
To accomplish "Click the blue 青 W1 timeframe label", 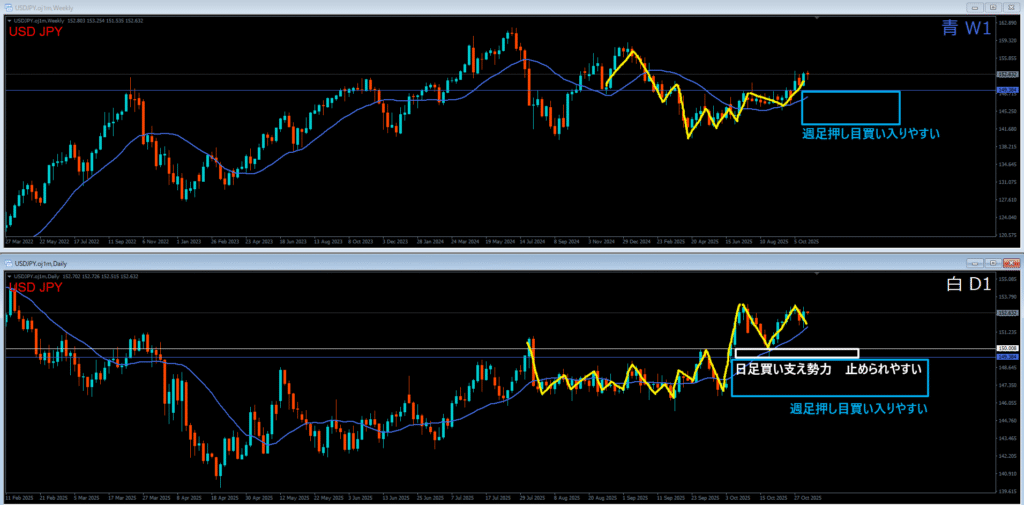I will [x=966, y=29].
